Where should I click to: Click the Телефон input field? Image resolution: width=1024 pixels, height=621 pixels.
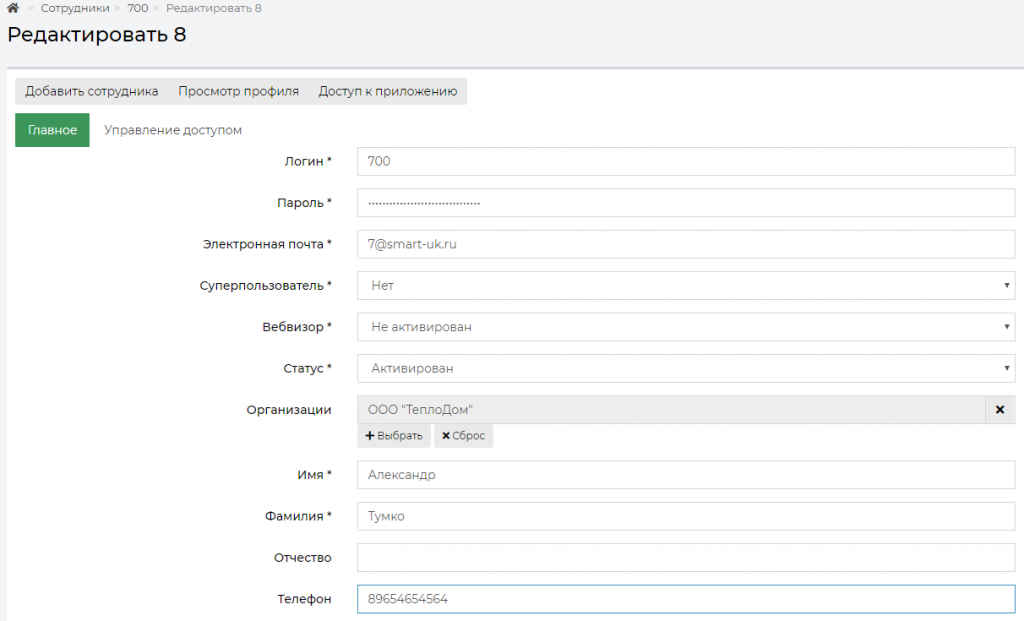point(686,599)
